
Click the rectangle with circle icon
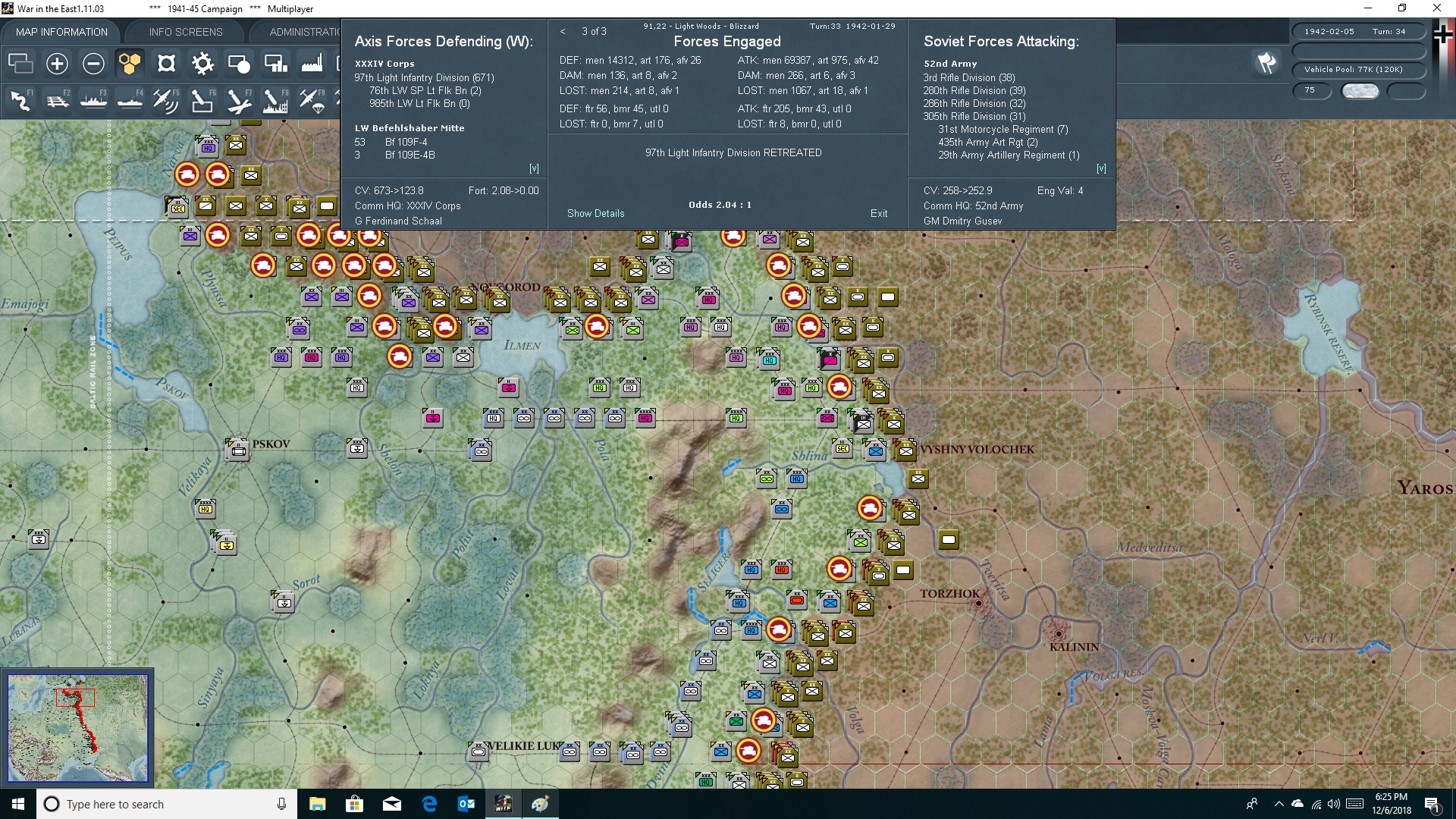click(239, 63)
